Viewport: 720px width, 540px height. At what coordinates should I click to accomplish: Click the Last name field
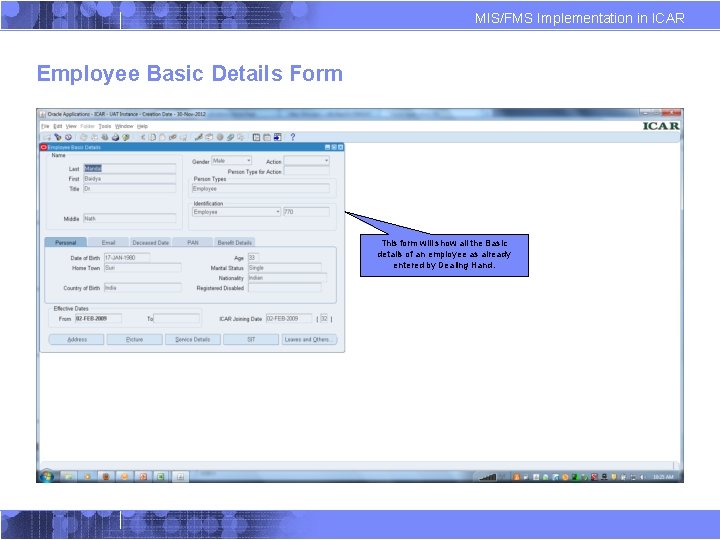129,169
